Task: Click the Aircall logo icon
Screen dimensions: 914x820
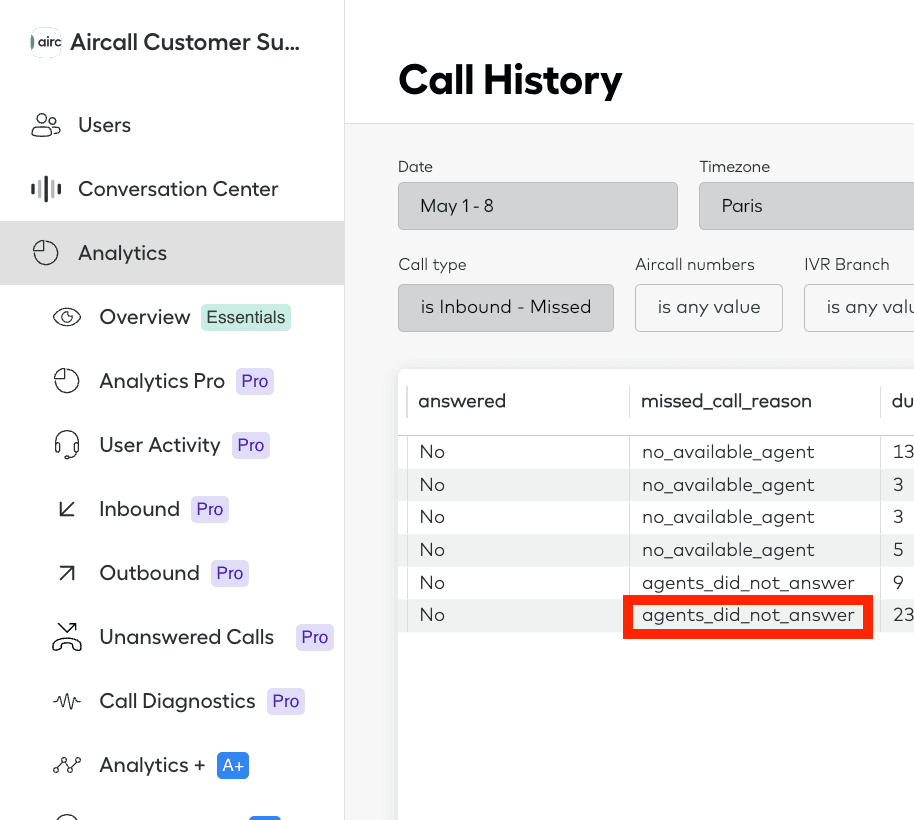Action: tap(46, 42)
